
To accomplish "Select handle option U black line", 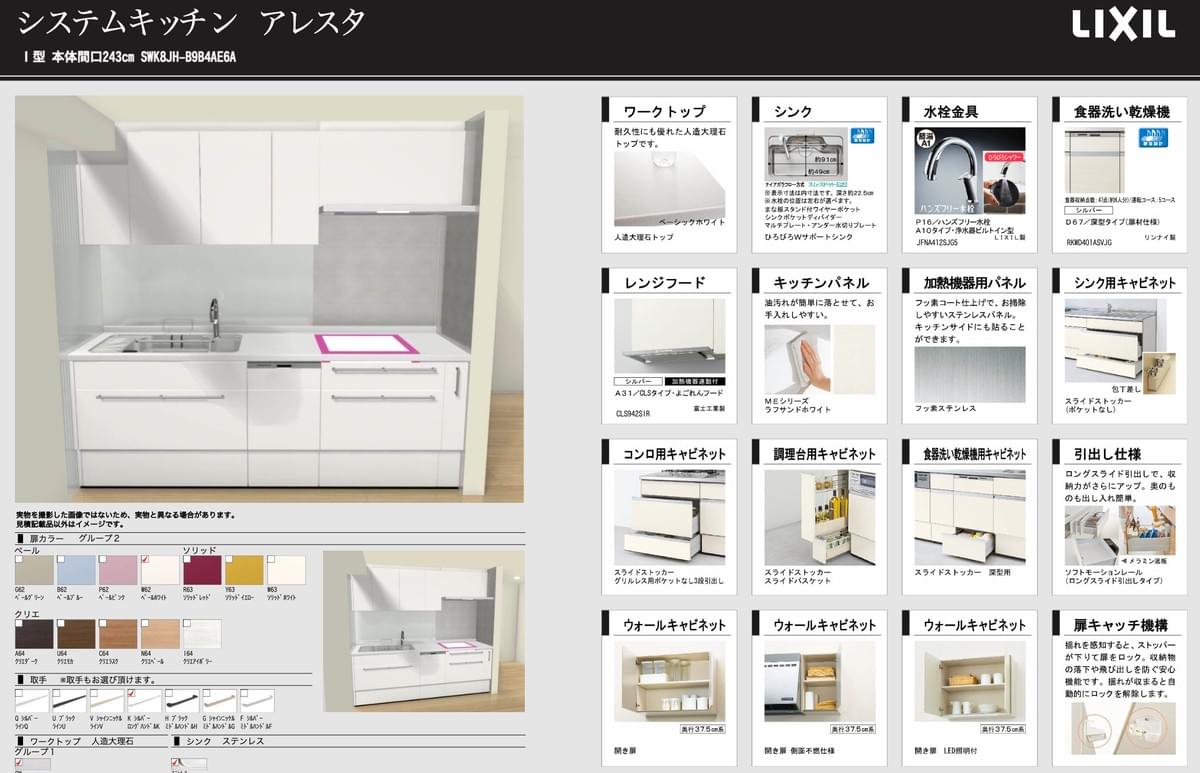I will [69, 700].
